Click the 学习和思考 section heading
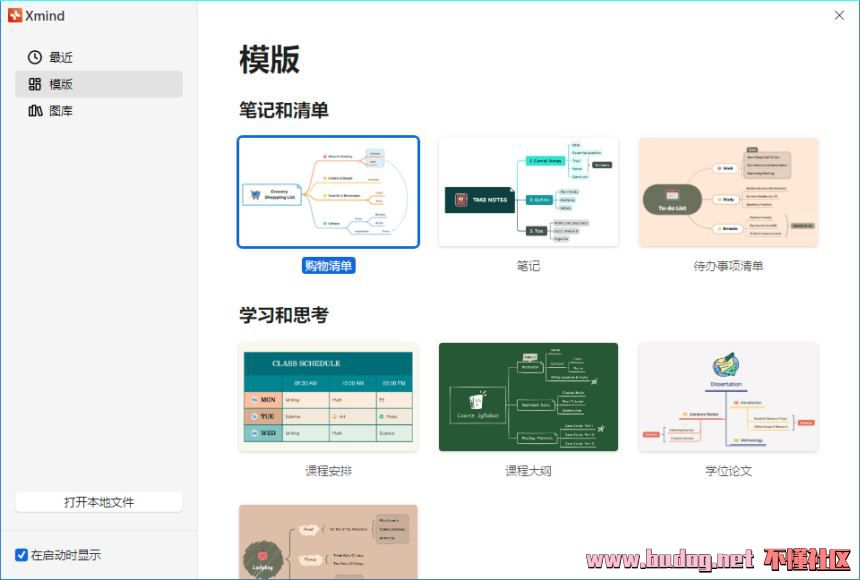860x580 pixels. pos(284,315)
